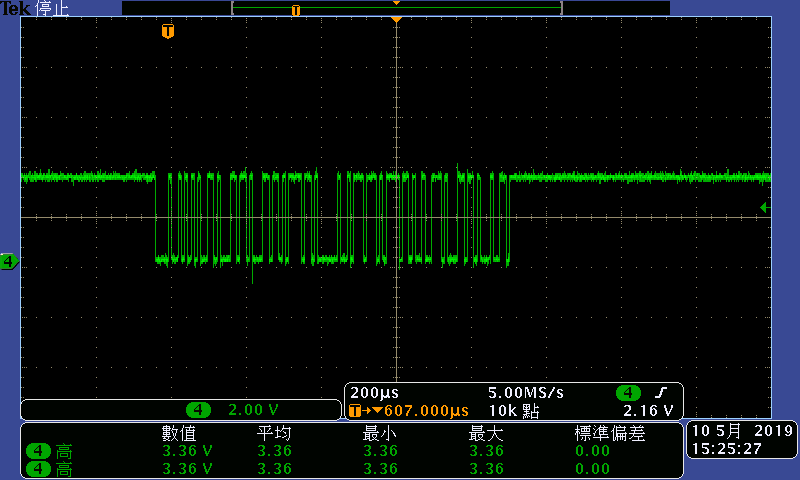The height and width of the screenshot is (480, 800).
Task: Click the left bracket of record view bar
Action: [233, 8]
